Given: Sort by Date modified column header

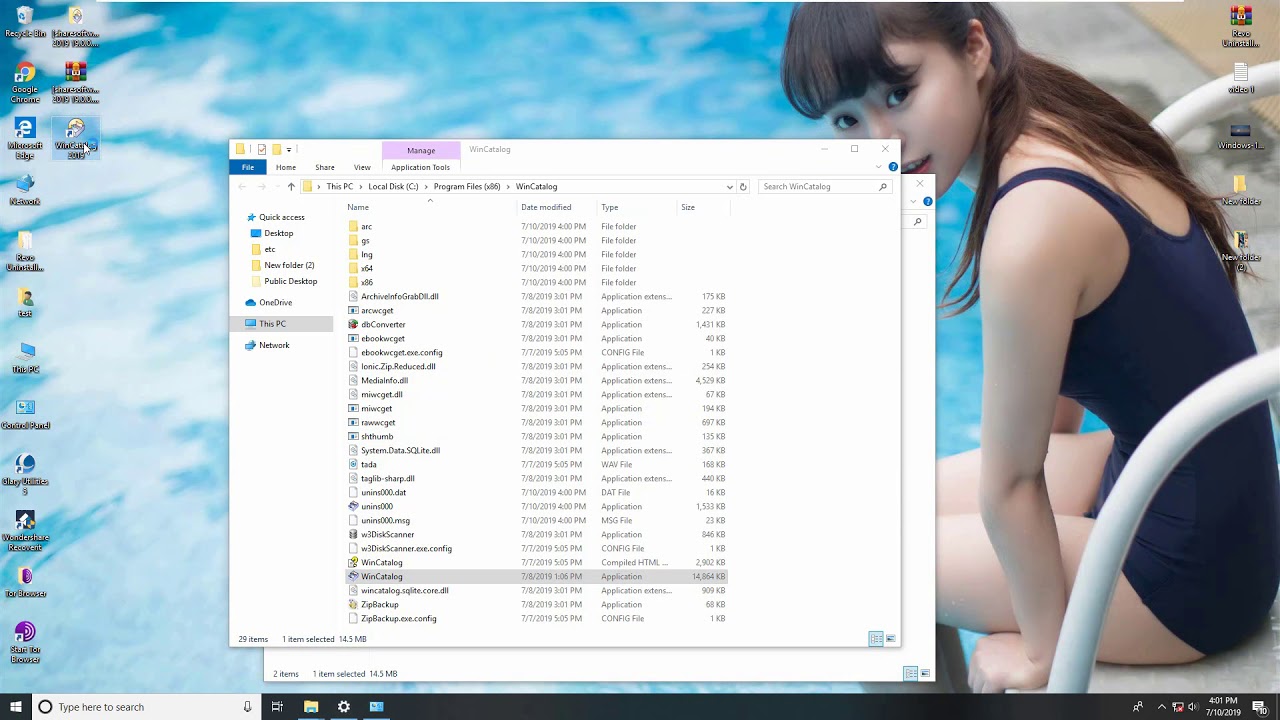Looking at the screenshot, I should click(557, 207).
